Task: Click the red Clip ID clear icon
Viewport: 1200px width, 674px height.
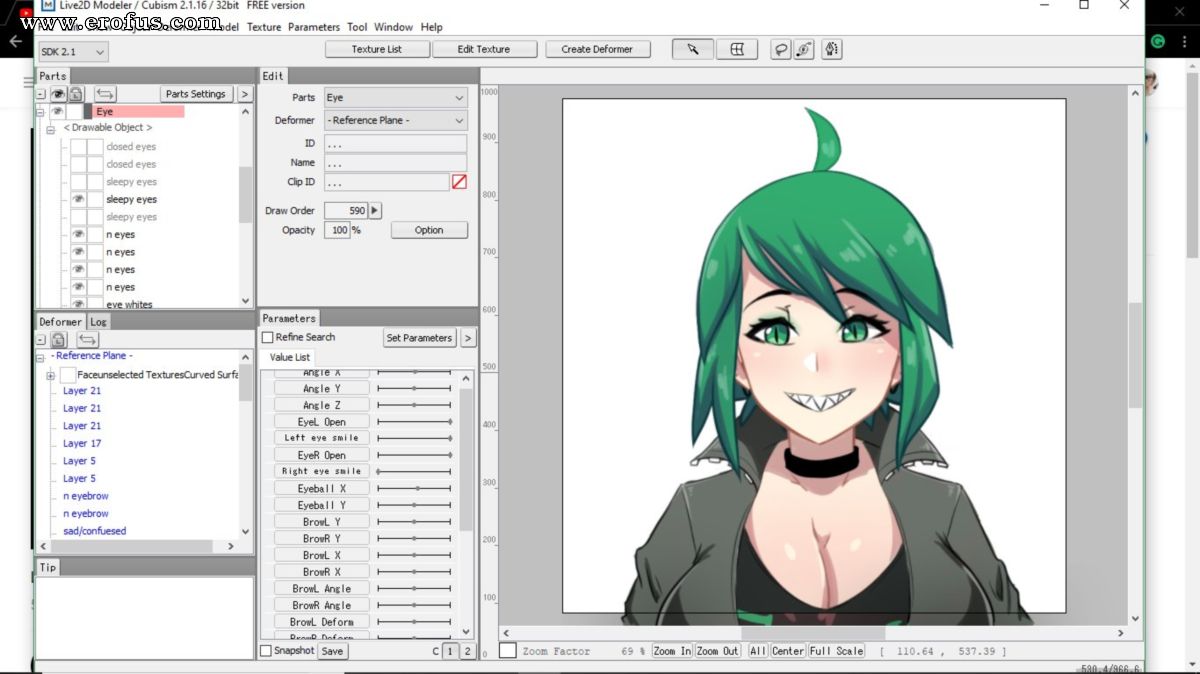Action: pyautogui.click(x=459, y=182)
